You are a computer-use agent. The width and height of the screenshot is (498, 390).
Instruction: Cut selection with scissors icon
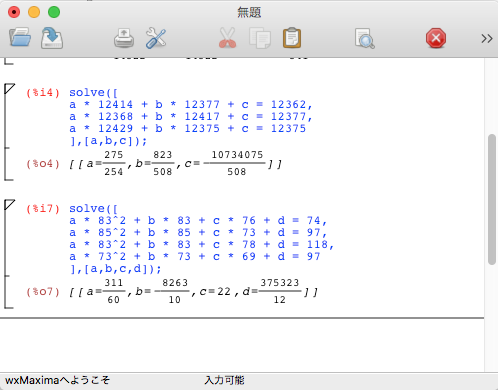tap(228, 38)
